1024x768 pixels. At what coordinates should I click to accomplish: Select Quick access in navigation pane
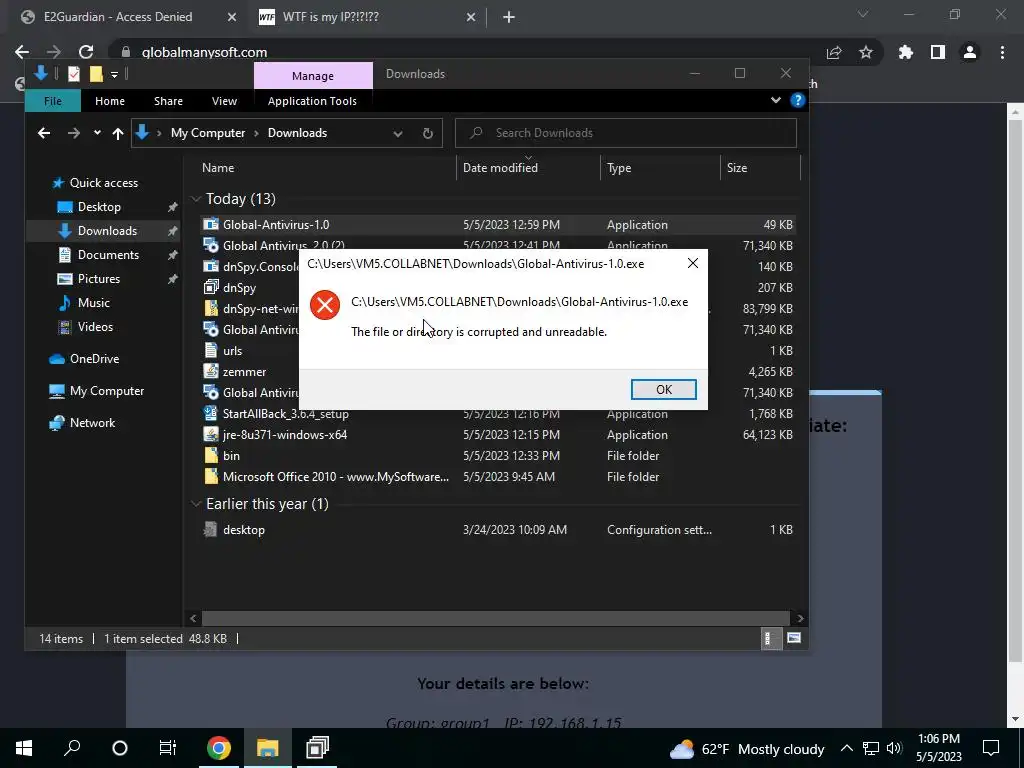(x=103, y=183)
